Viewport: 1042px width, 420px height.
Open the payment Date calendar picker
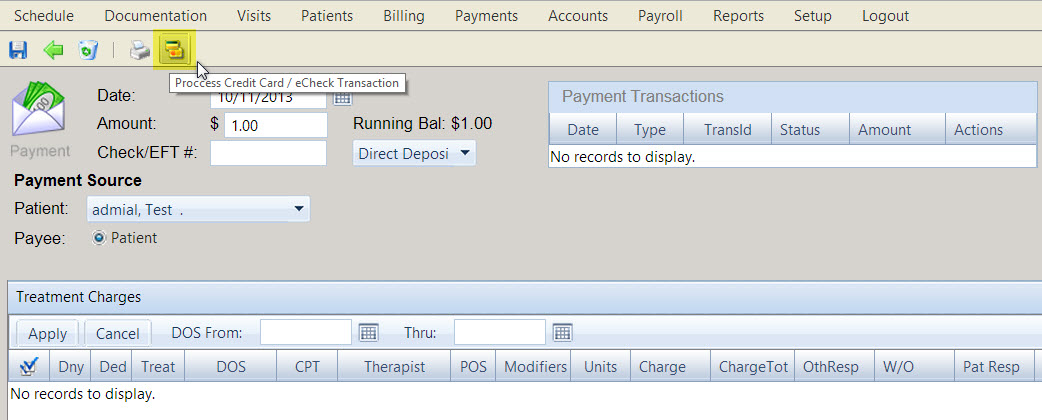(x=342, y=98)
